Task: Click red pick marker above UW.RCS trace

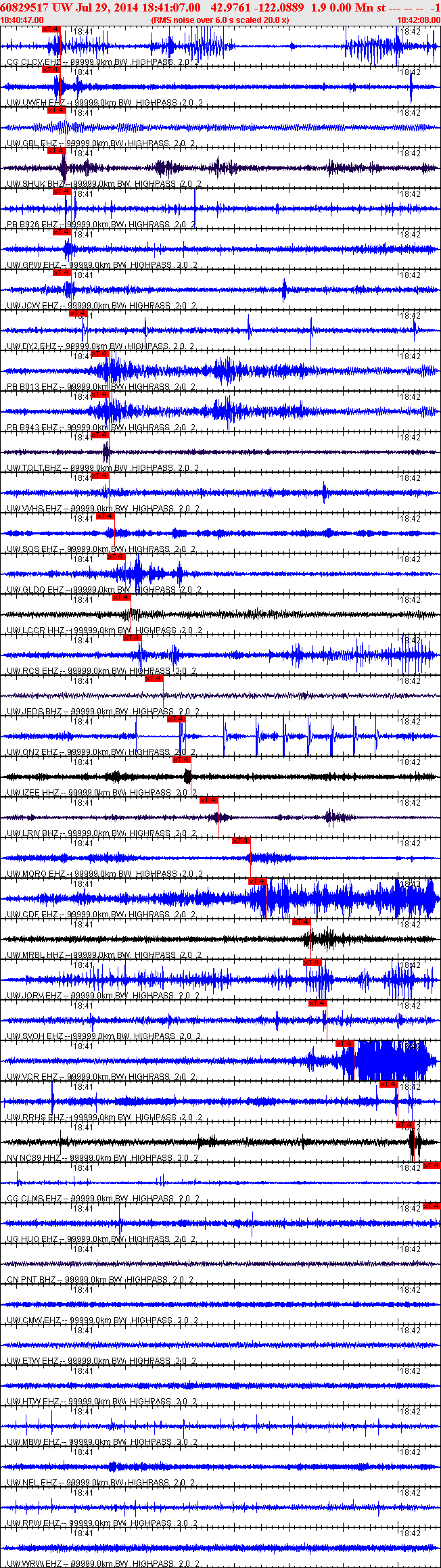Action: pyautogui.click(x=133, y=638)
